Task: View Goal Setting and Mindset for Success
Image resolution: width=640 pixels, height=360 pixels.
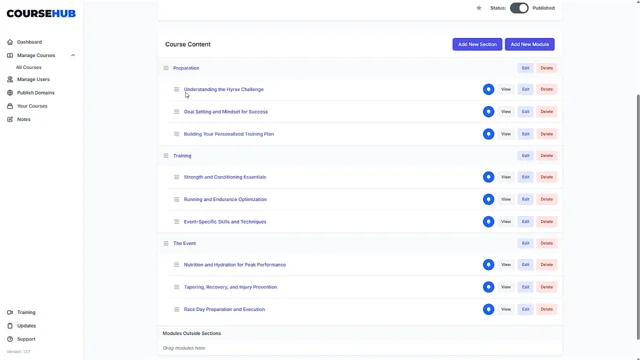Action: 506,112
